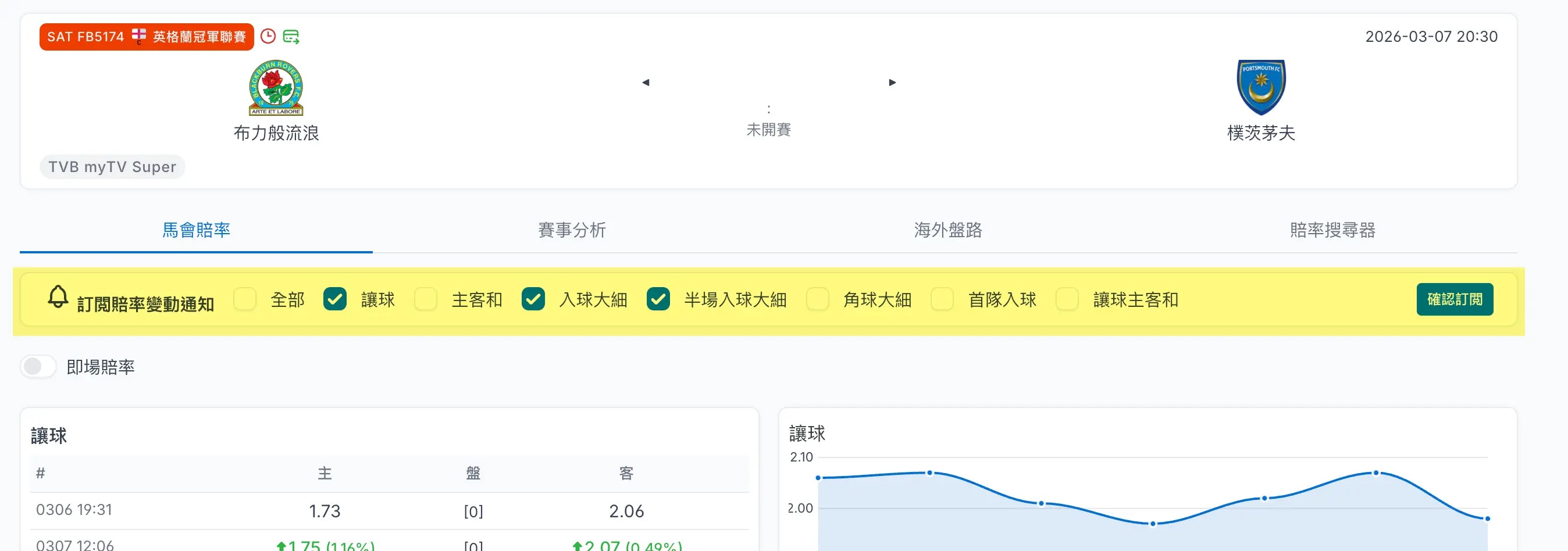1568x551 pixels.
Task: Open the 海外盤路 tab
Action: [x=948, y=230]
